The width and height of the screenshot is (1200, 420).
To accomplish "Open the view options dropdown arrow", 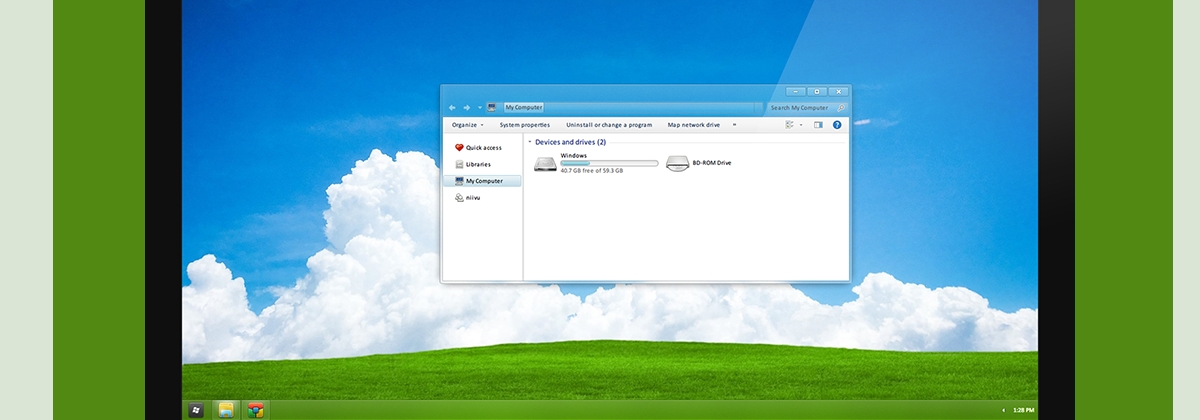I will pyautogui.click(x=801, y=125).
